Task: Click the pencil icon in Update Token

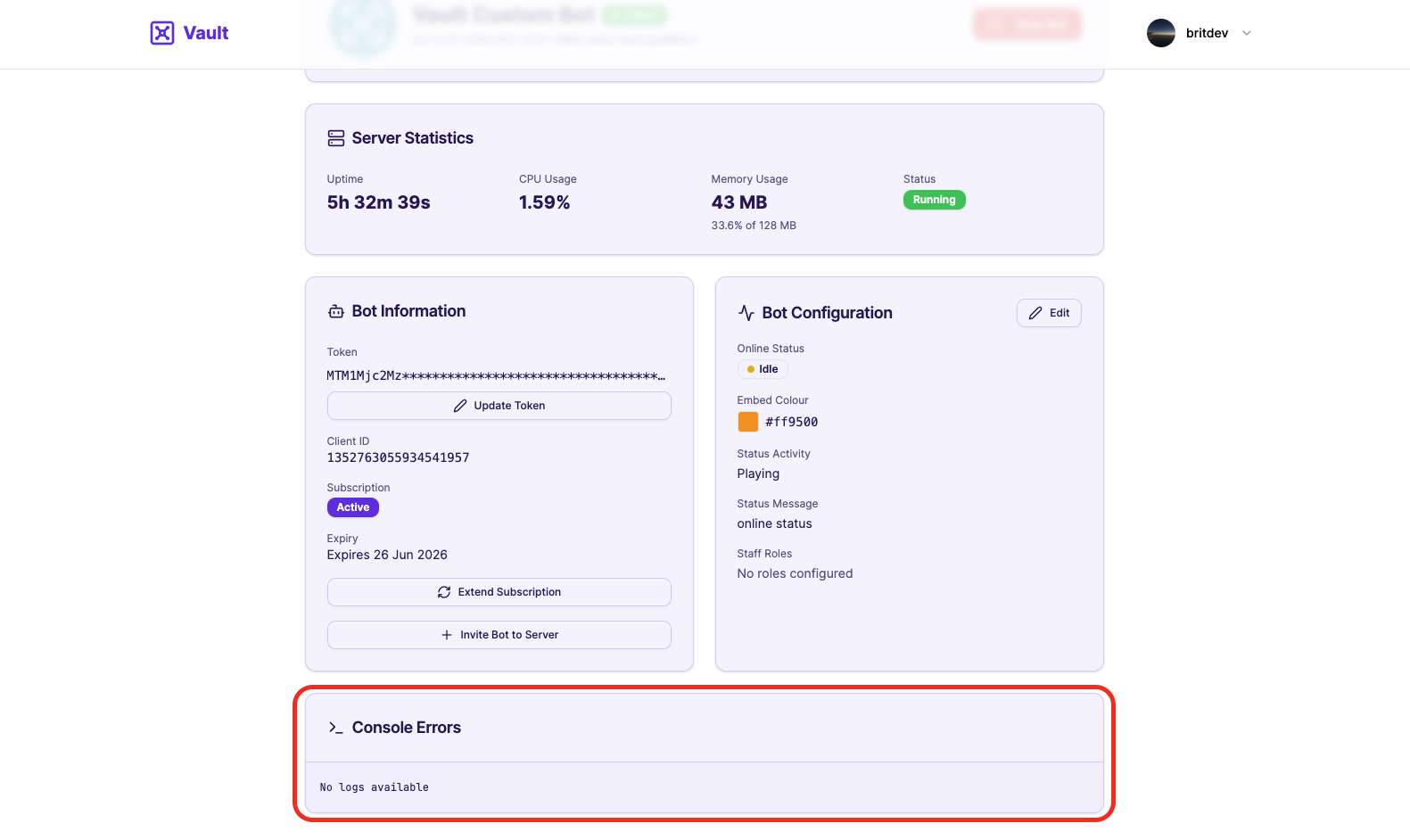Action: click(x=460, y=406)
